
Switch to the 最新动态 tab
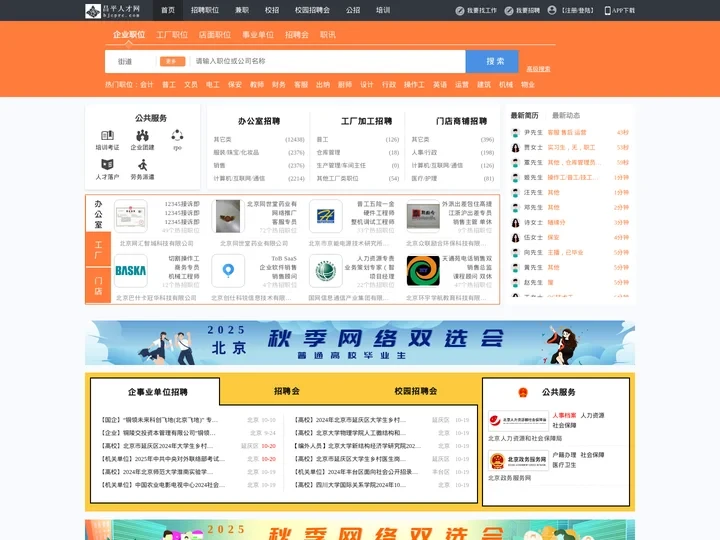pos(566,115)
